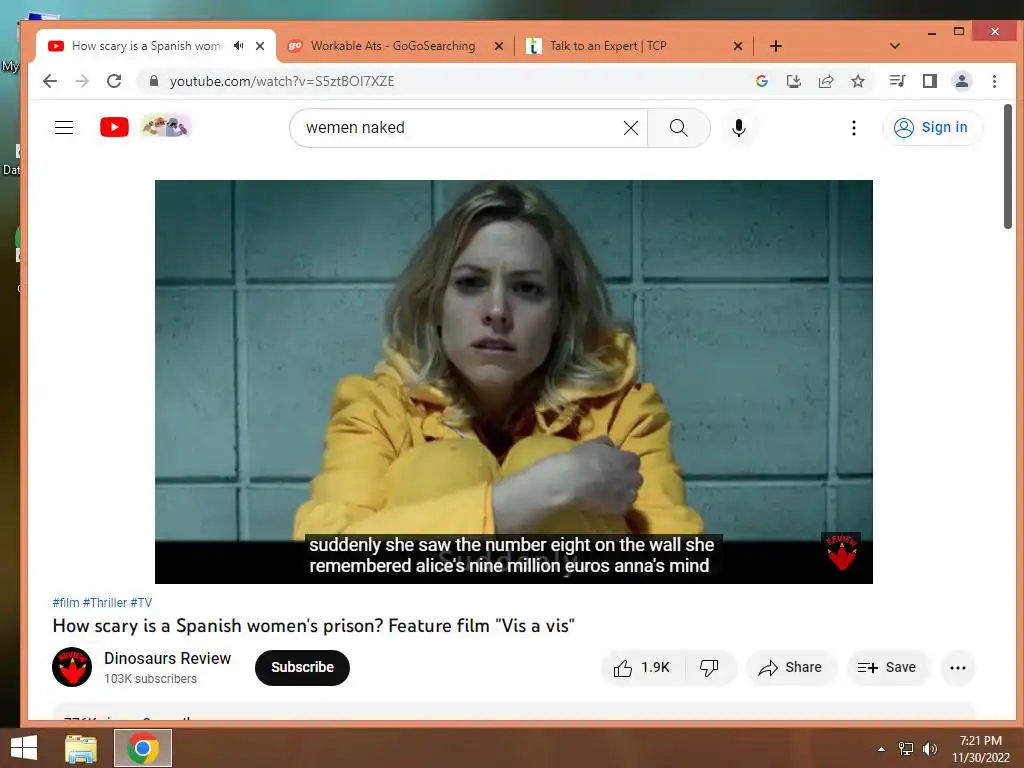
Task: Mute the tab via speaker icon
Action: point(239,46)
